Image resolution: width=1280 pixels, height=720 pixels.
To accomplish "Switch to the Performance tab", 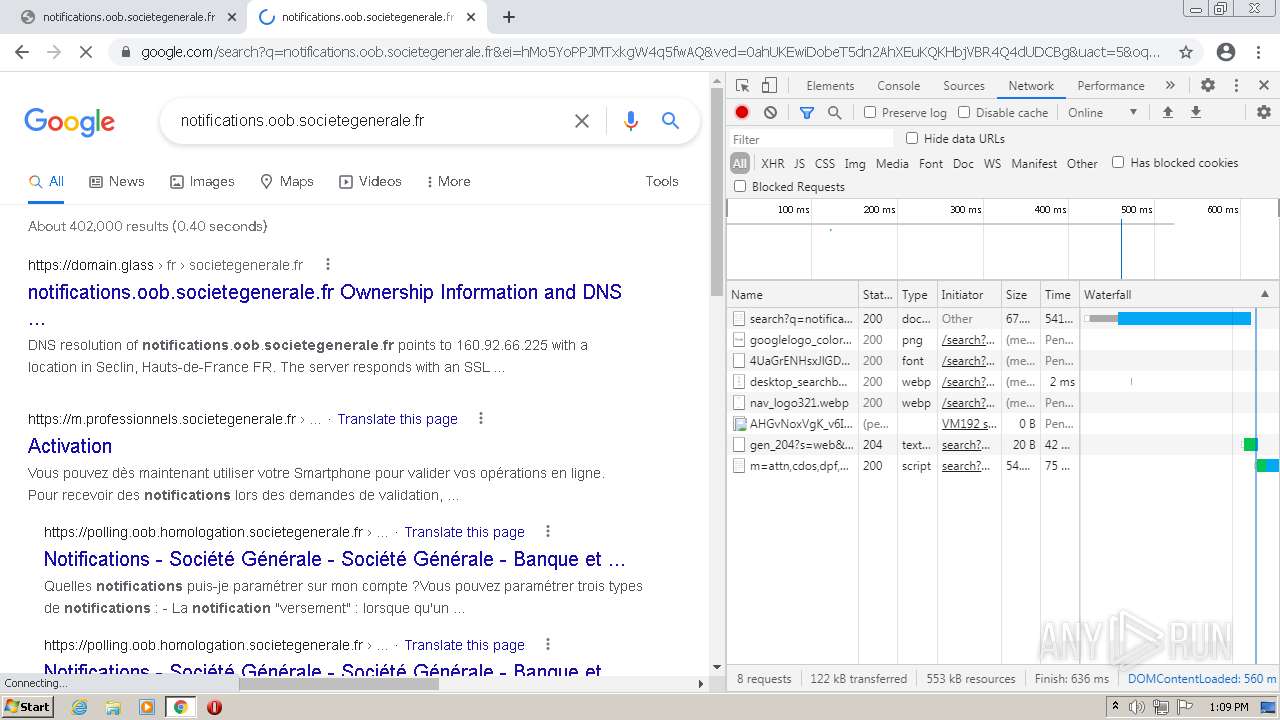I will click(1111, 86).
